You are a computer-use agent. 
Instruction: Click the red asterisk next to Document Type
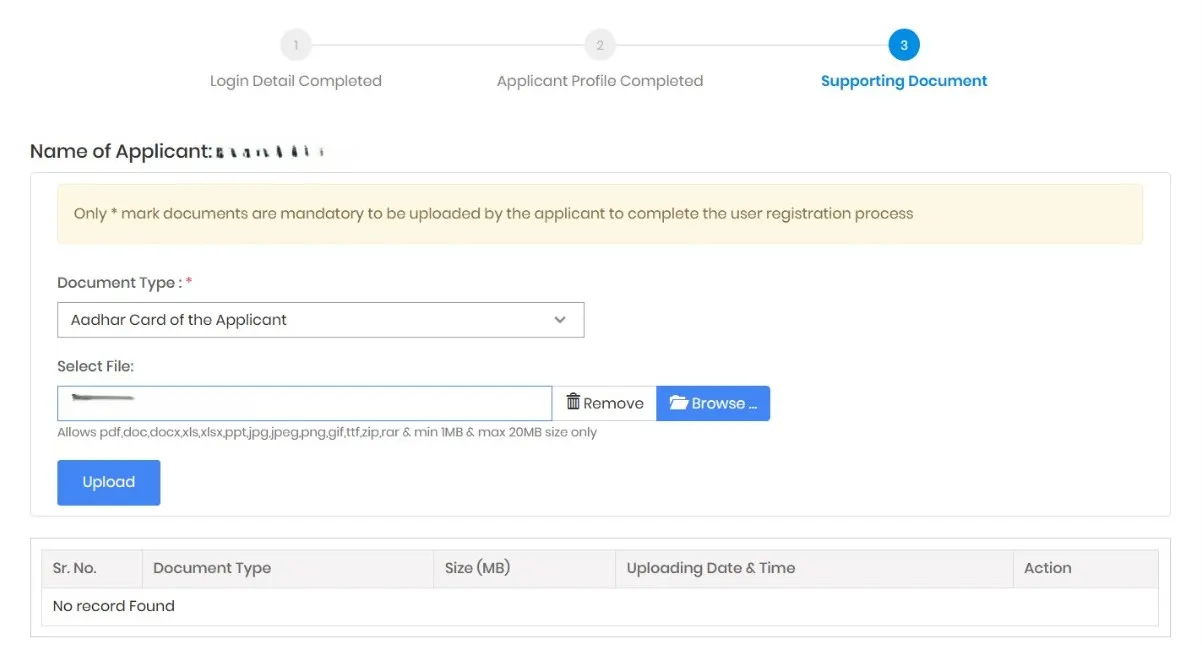click(188, 283)
